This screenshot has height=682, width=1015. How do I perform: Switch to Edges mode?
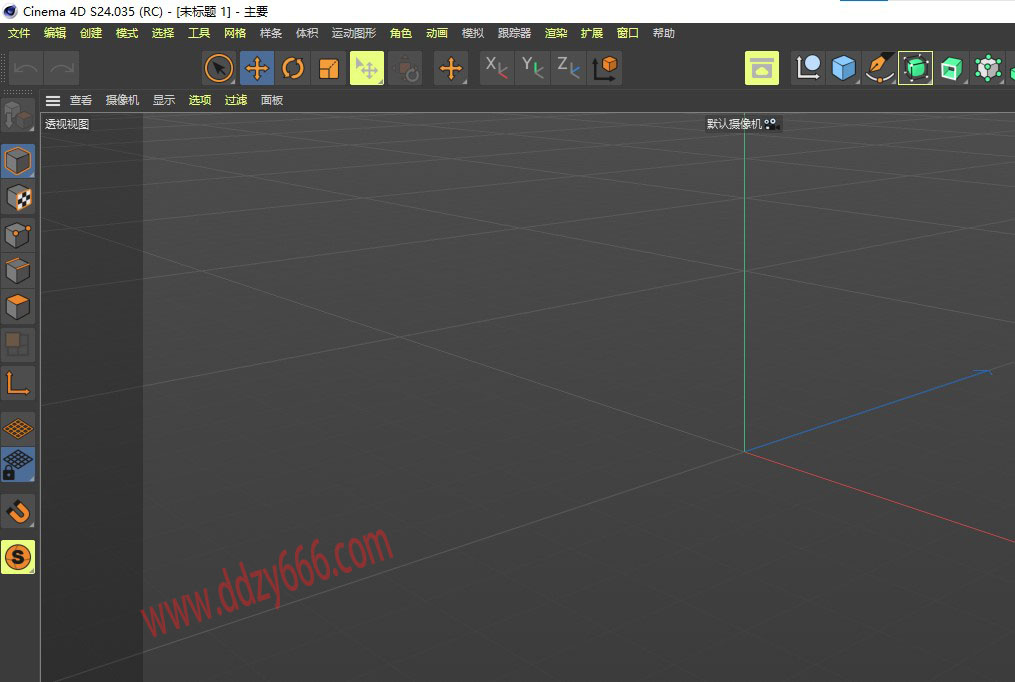point(18,270)
